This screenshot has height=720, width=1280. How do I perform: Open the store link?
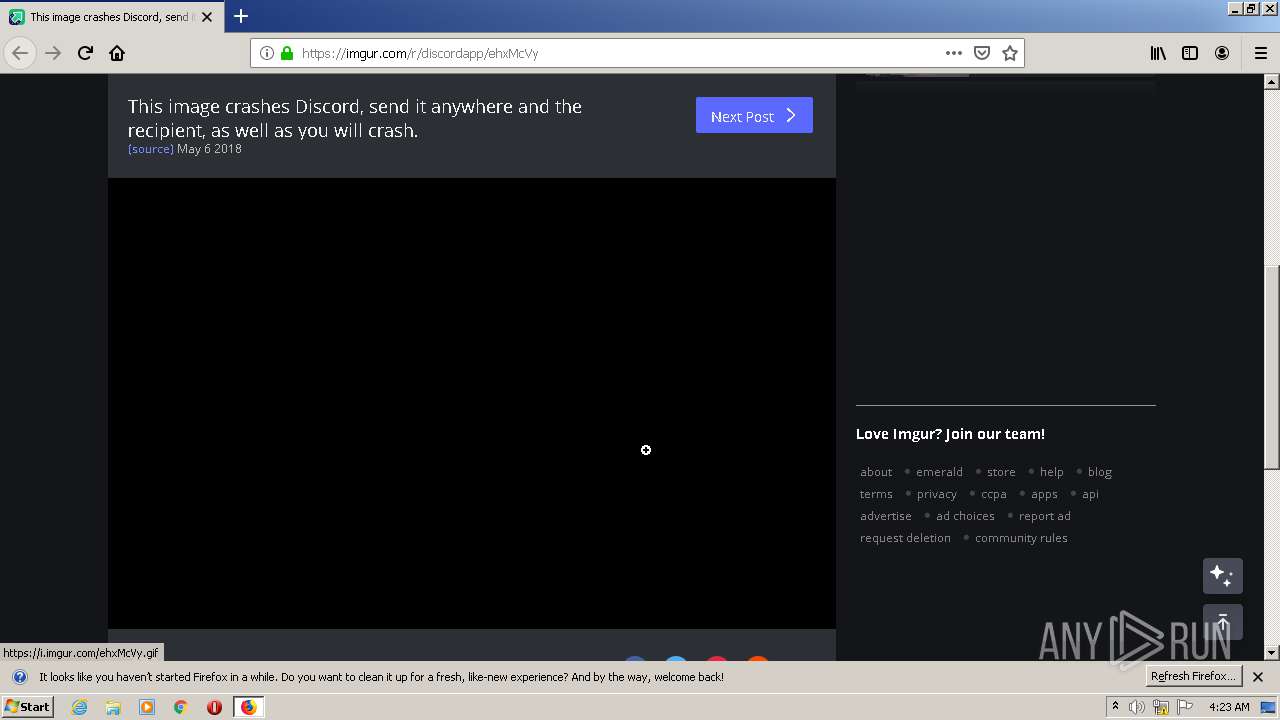pyautogui.click(x=1001, y=472)
